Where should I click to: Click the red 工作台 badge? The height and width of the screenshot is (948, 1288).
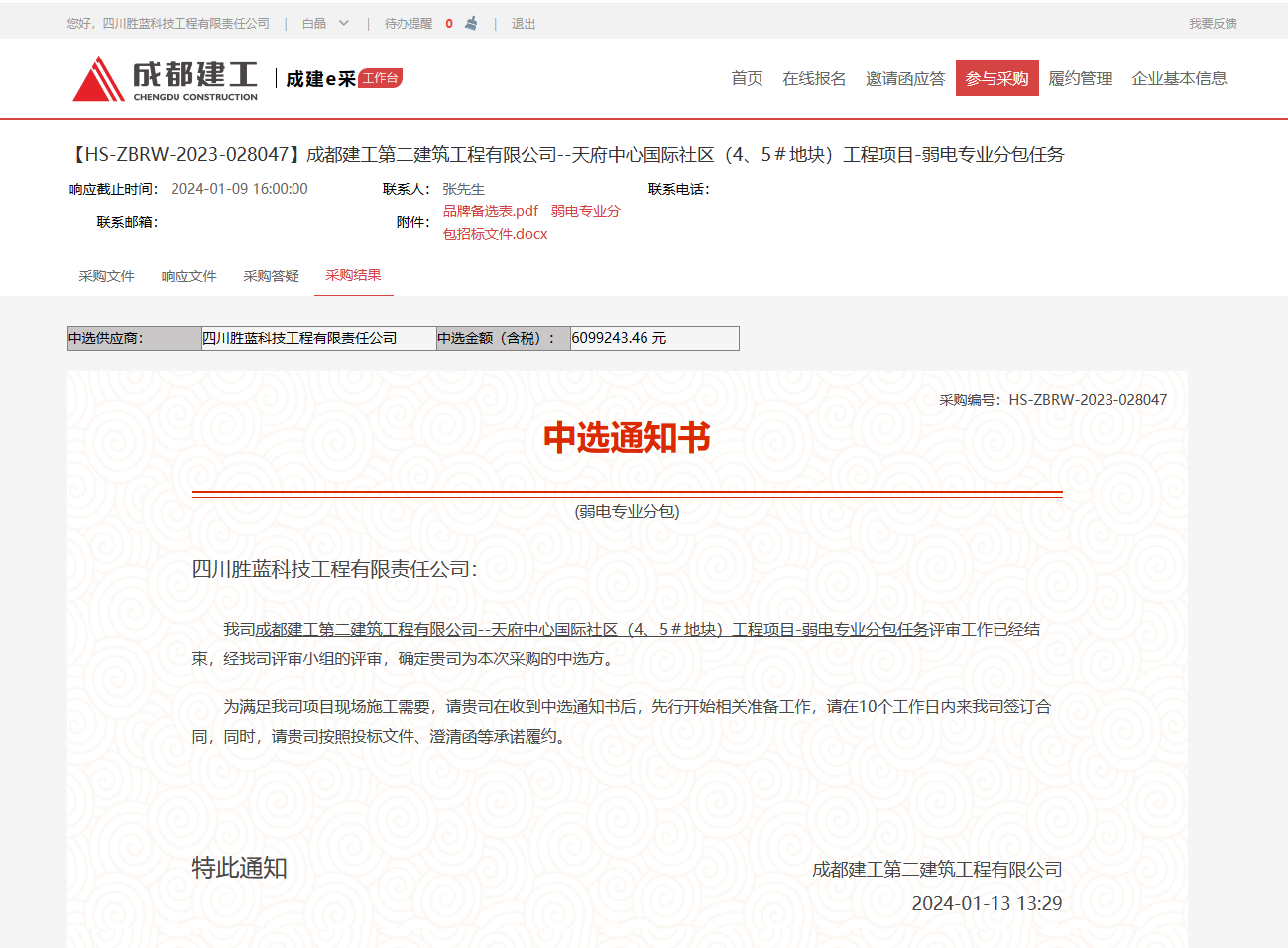(x=380, y=78)
